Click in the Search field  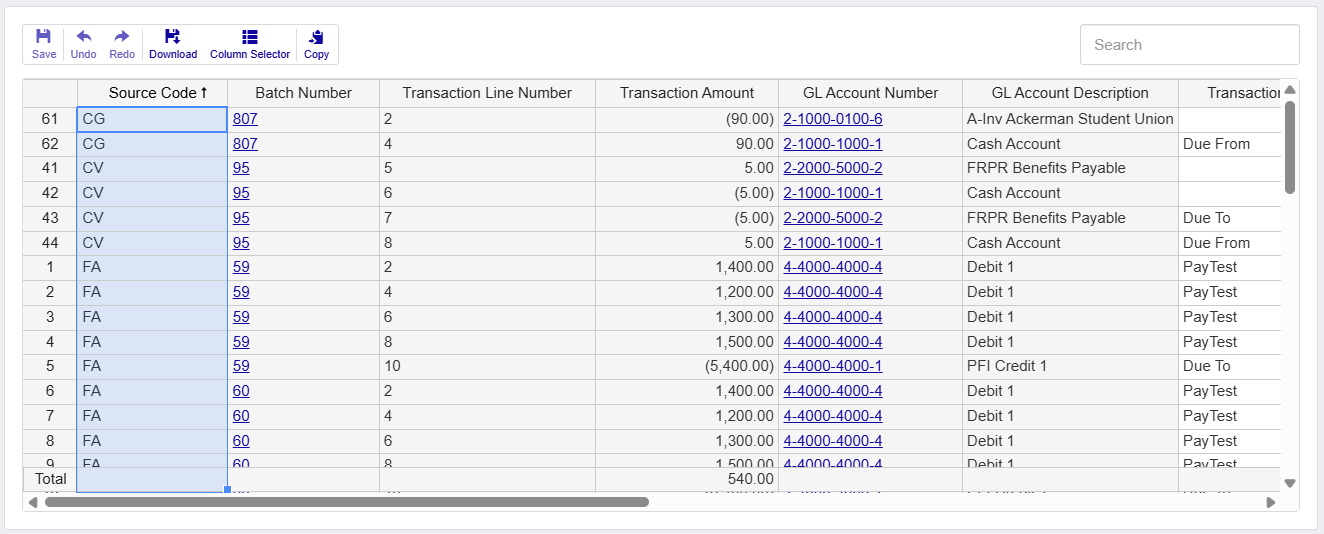(1189, 45)
